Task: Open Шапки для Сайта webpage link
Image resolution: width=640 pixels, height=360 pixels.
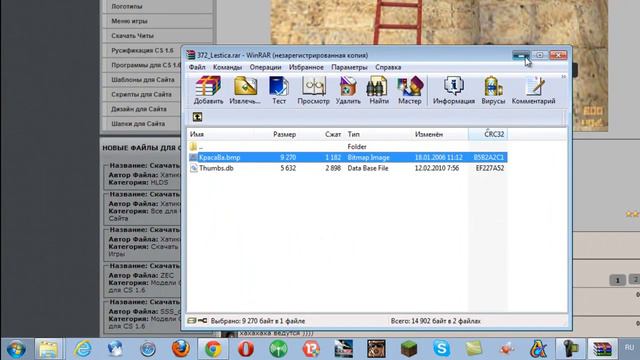Action: [x=138, y=124]
